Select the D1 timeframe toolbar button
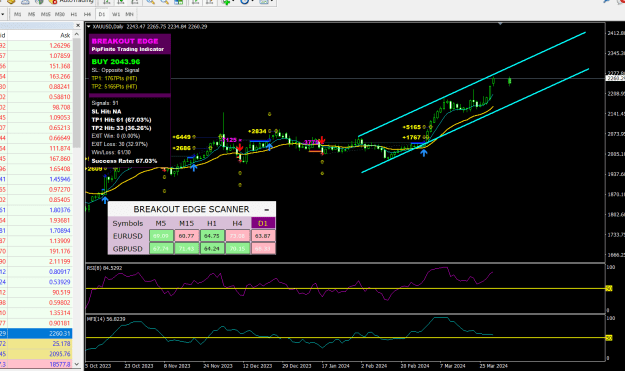 102,14
